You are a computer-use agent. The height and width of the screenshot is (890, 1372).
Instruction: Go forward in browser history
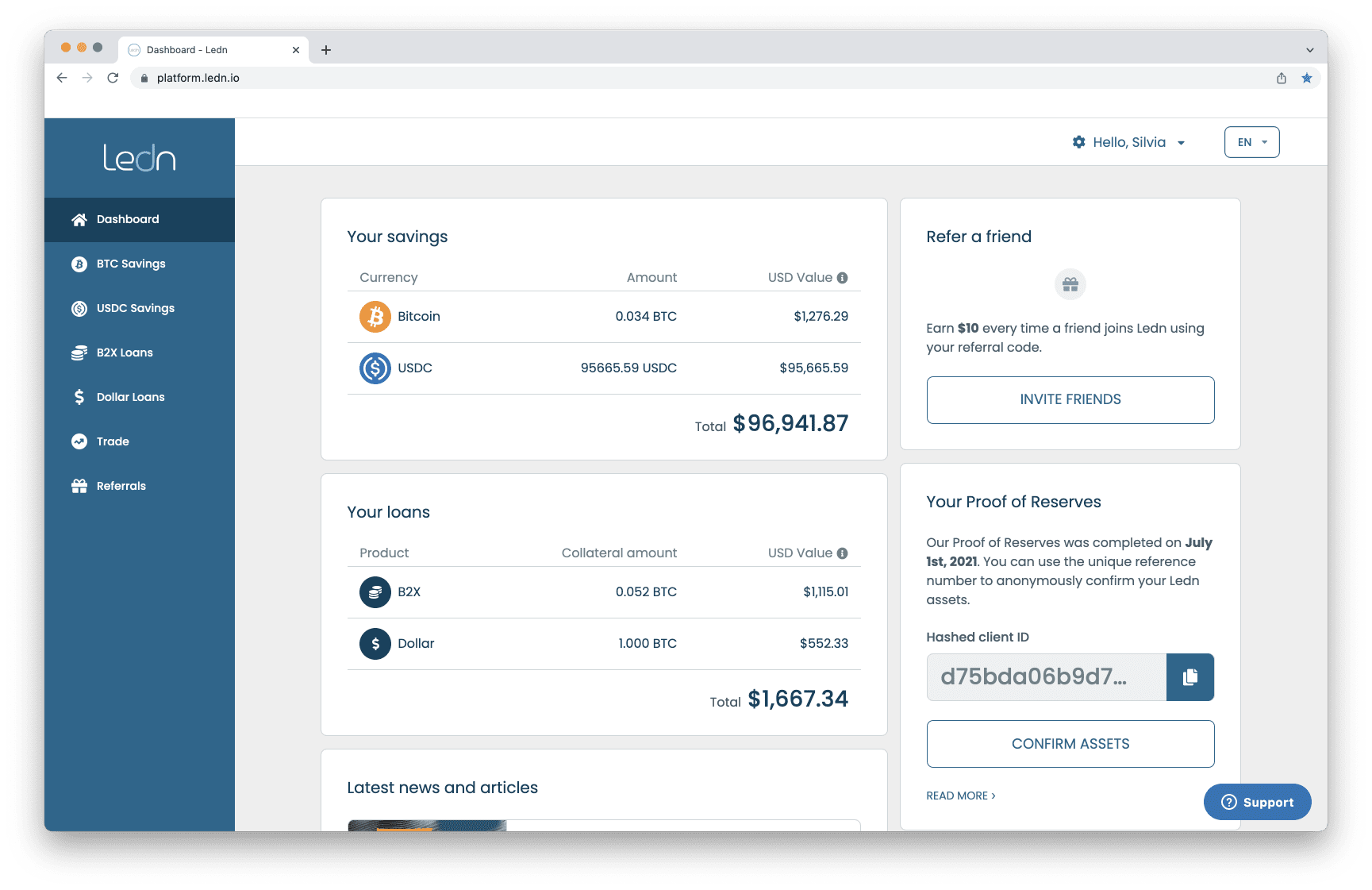coord(87,78)
